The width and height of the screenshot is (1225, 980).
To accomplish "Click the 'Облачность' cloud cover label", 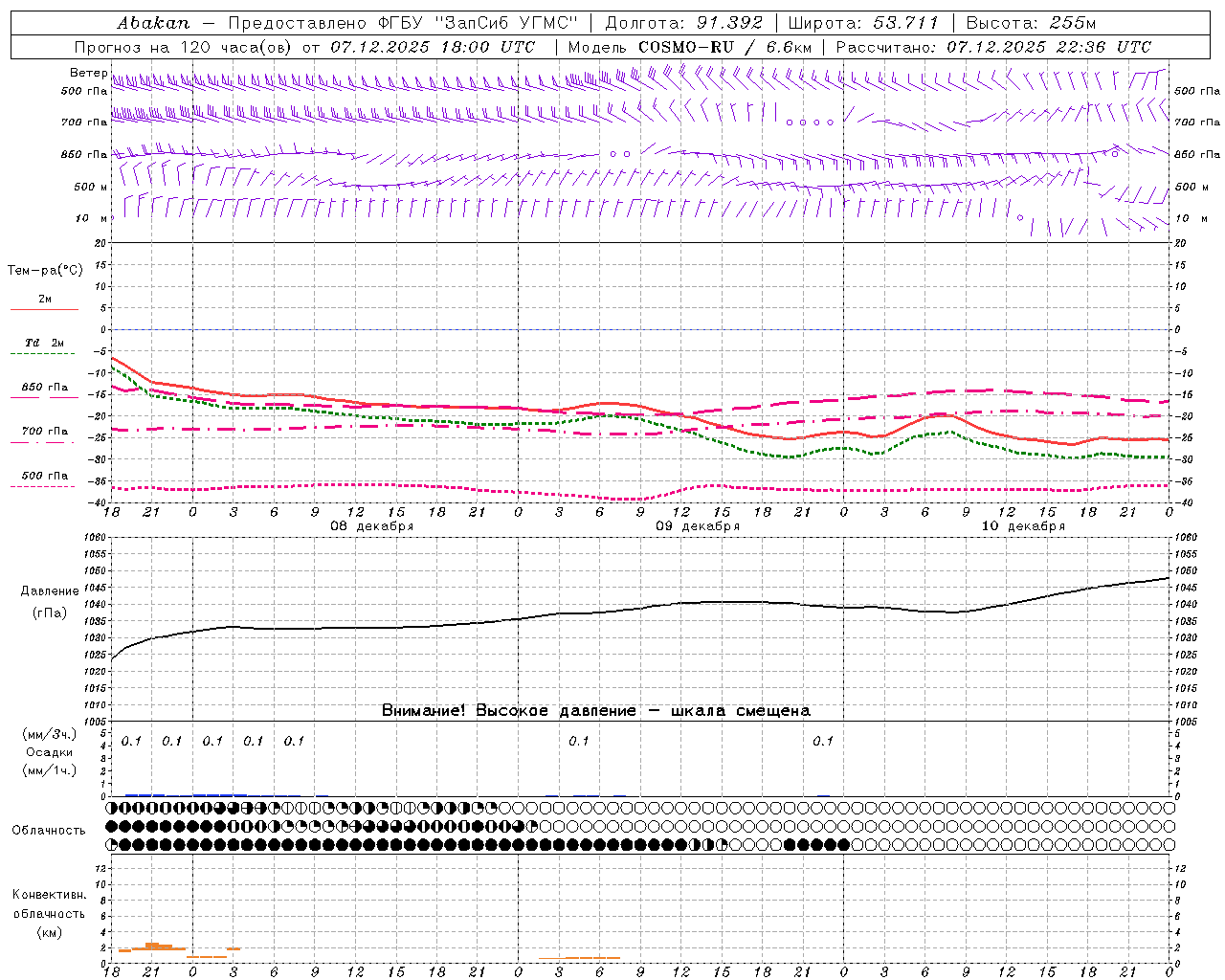I will pyautogui.click(x=49, y=830).
